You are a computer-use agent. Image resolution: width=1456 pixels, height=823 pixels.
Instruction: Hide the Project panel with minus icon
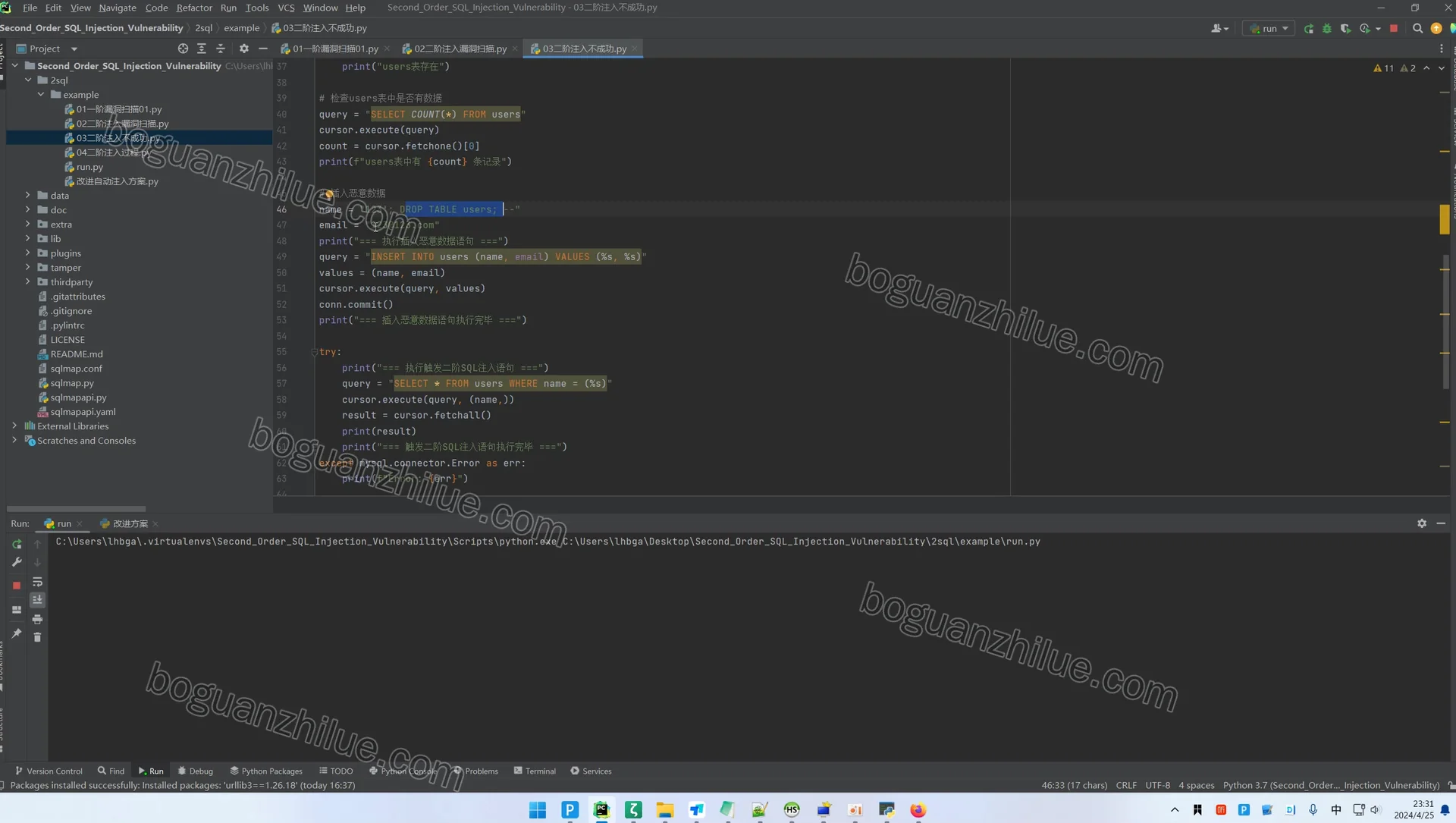pos(263,49)
